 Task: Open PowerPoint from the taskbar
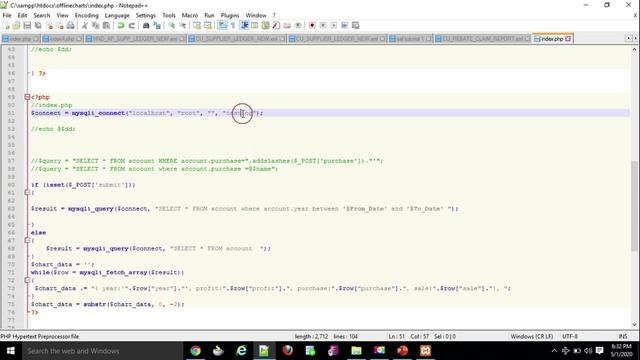(x=402, y=351)
